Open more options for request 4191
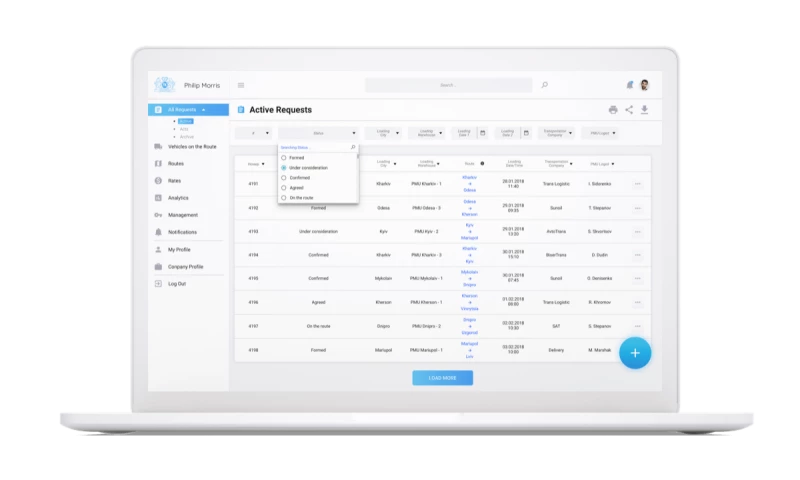 [637, 184]
